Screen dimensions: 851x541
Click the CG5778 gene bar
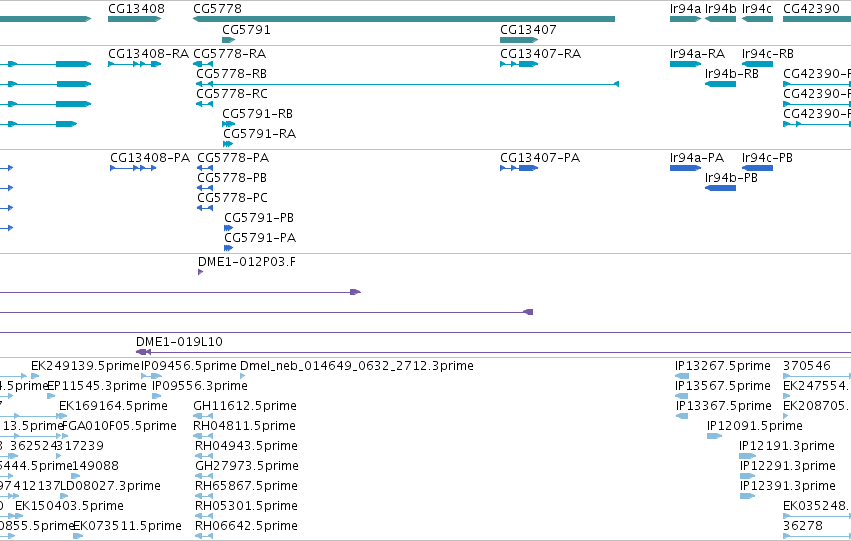tap(404, 19)
